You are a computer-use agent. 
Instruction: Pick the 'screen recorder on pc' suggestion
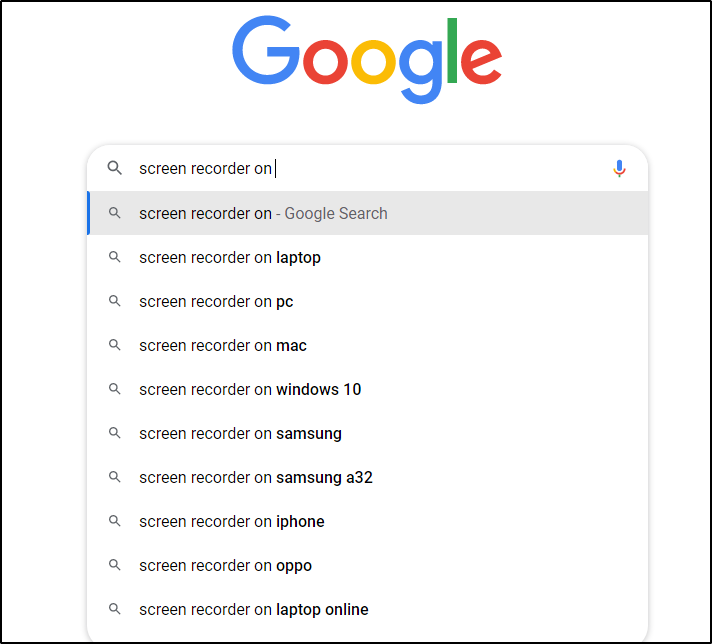coord(216,301)
